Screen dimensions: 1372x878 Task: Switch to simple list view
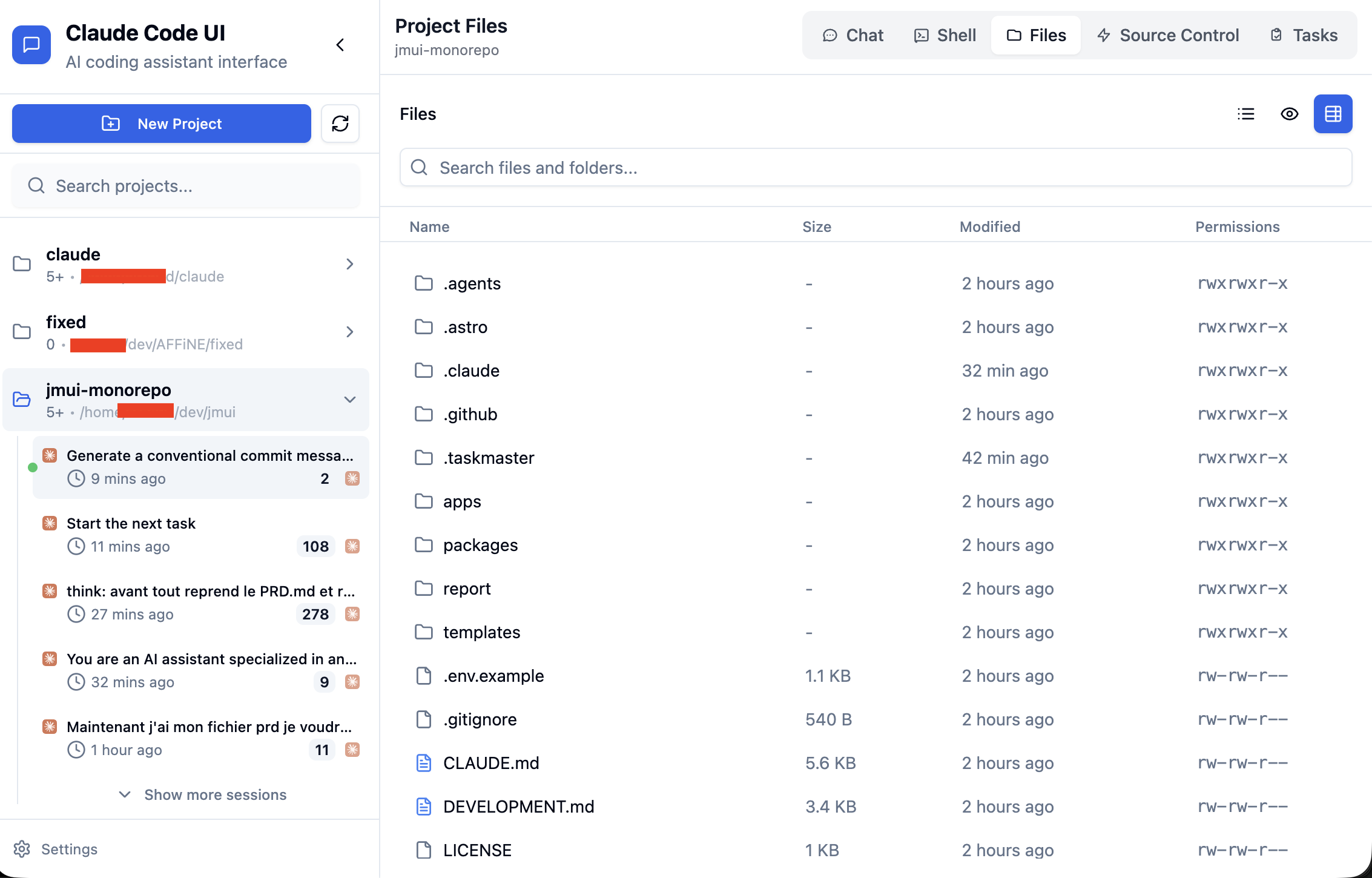pos(1246,114)
